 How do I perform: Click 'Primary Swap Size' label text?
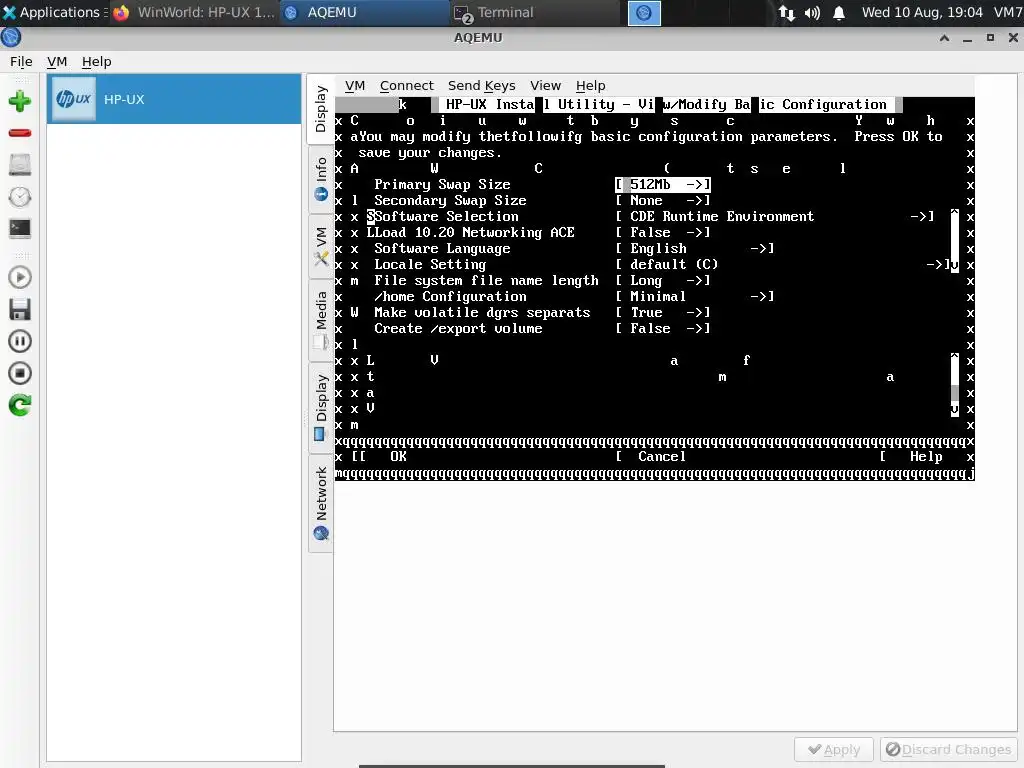[x=442, y=185]
